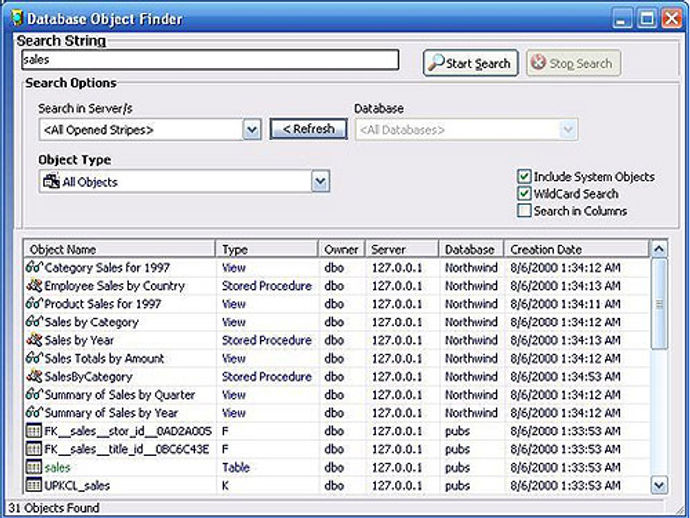Select the green sales table name
Image resolution: width=690 pixels, height=518 pixels.
click(x=57, y=467)
